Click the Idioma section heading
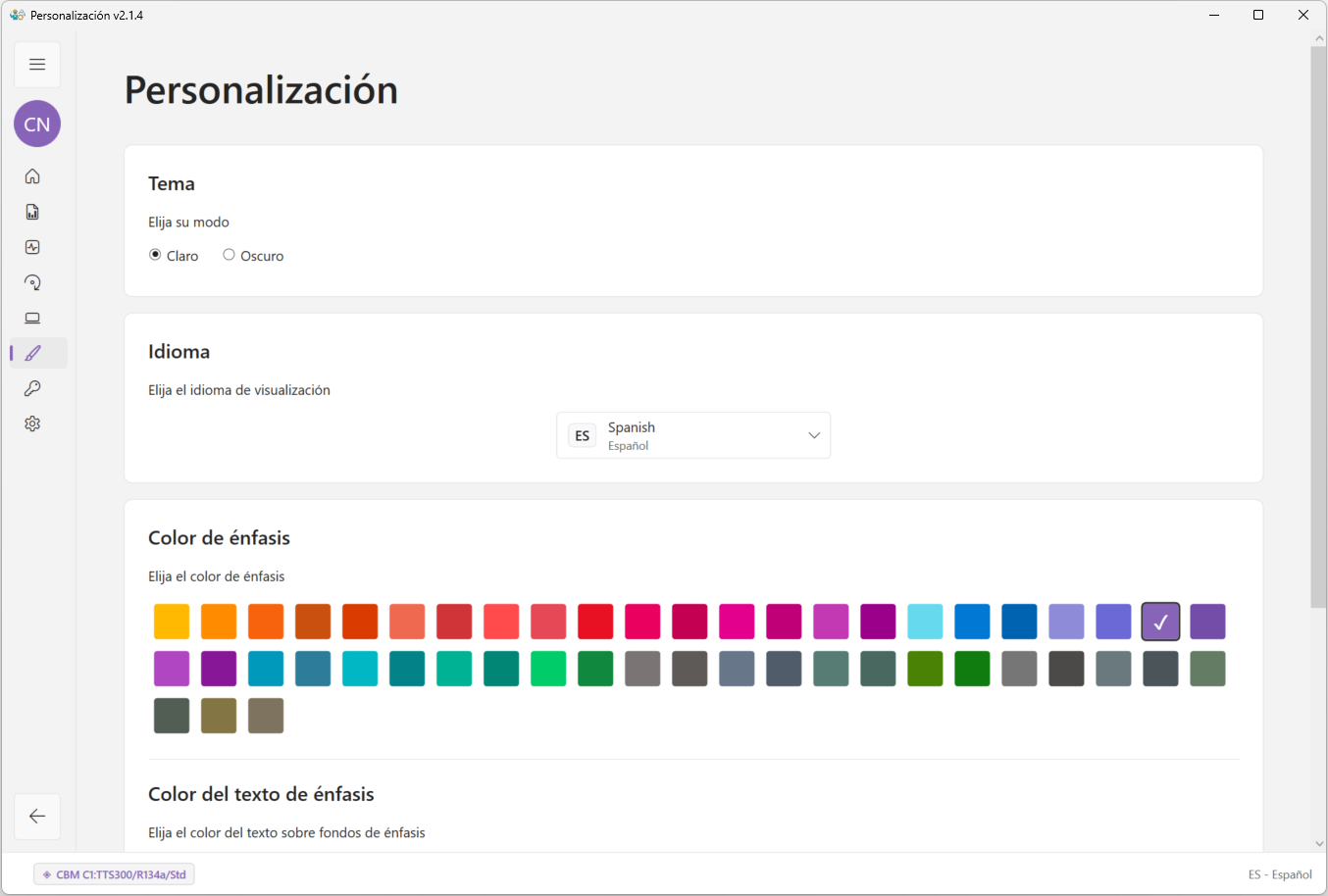Viewport: 1328px width, 896px height. point(179,352)
